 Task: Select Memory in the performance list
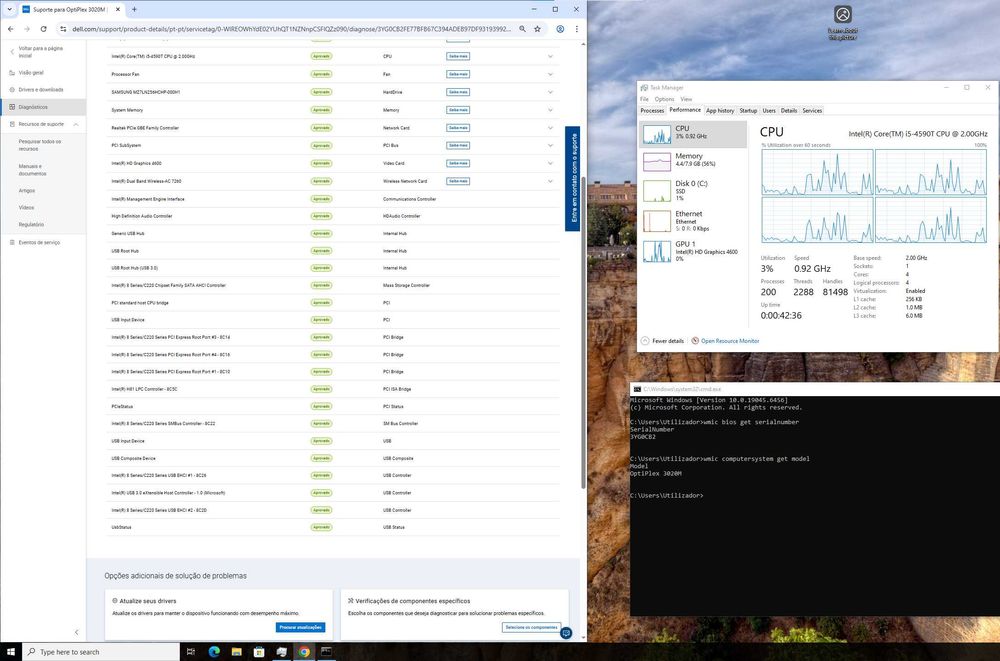[x=693, y=161]
